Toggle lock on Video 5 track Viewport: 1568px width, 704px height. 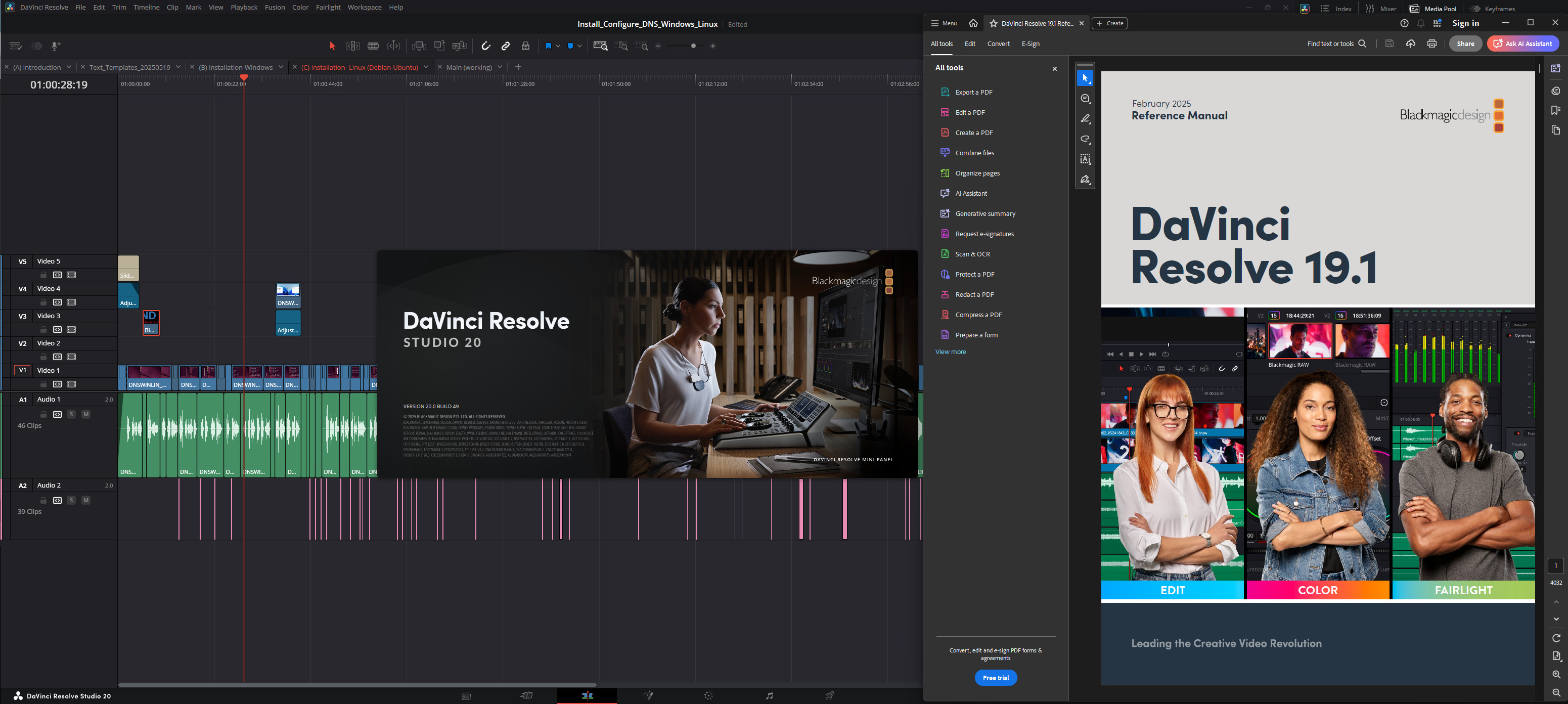click(43, 275)
